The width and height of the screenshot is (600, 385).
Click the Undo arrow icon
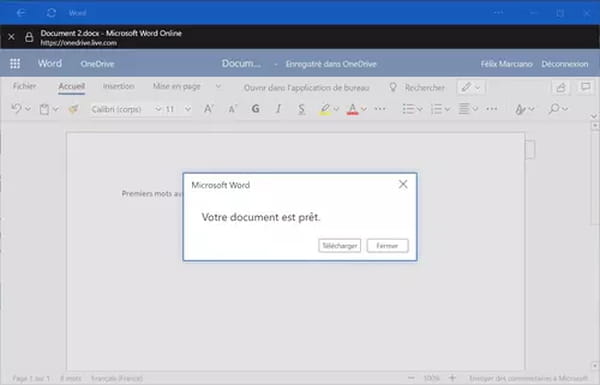point(16,109)
